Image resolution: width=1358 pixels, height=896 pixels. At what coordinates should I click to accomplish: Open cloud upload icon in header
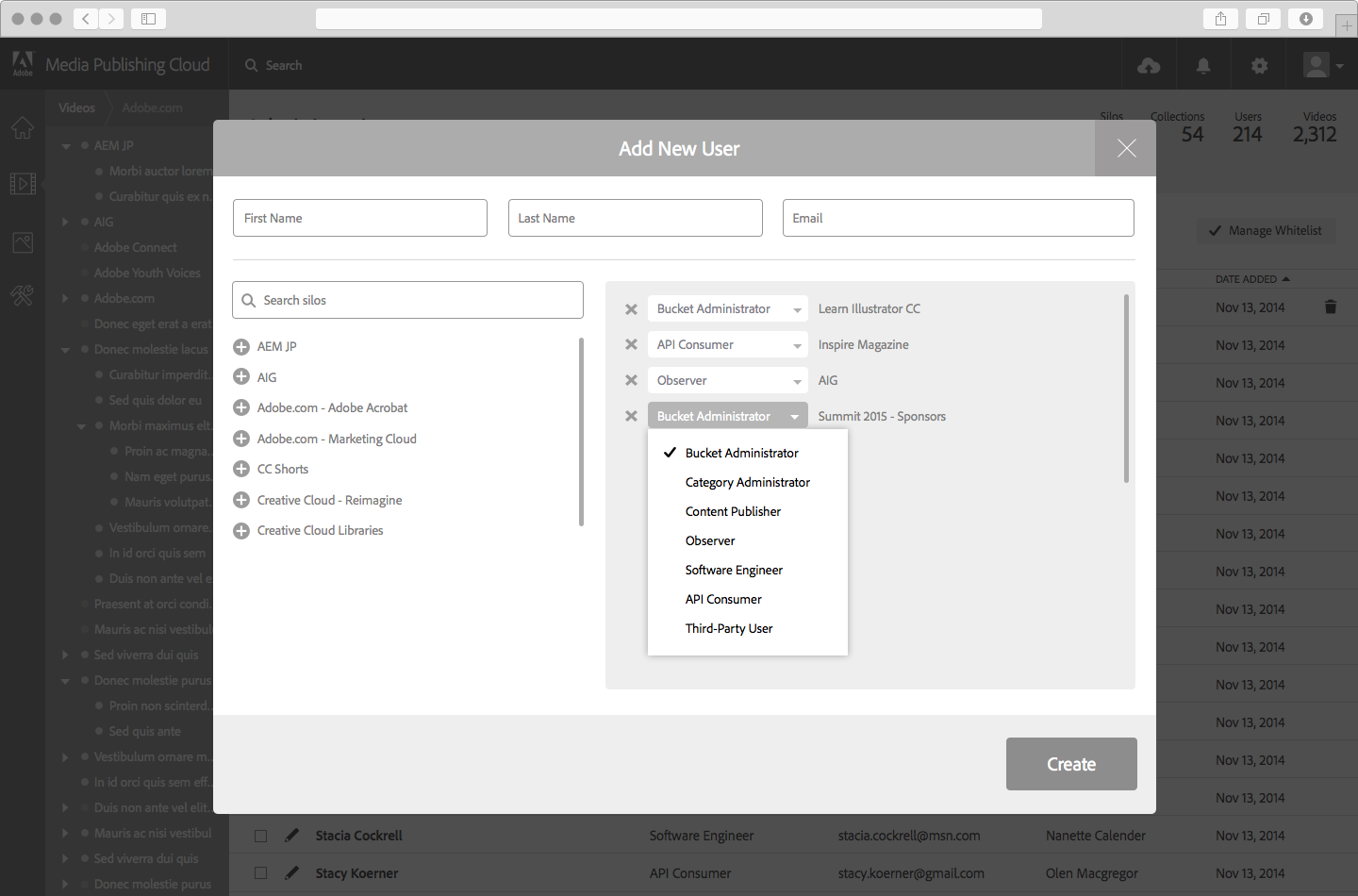click(x=1149, y=66)
